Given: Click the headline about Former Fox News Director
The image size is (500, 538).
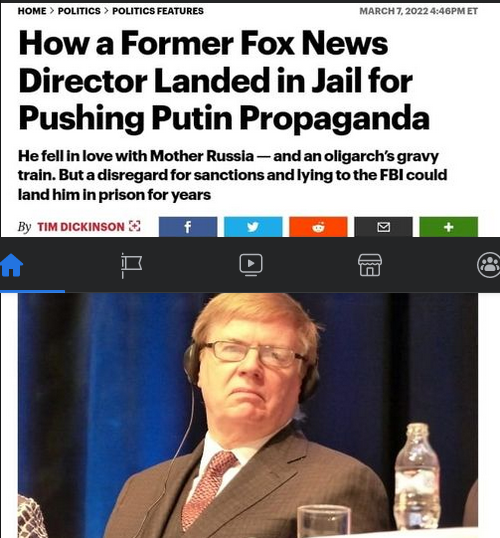Looking at the screenshot, I should point(224,81).
